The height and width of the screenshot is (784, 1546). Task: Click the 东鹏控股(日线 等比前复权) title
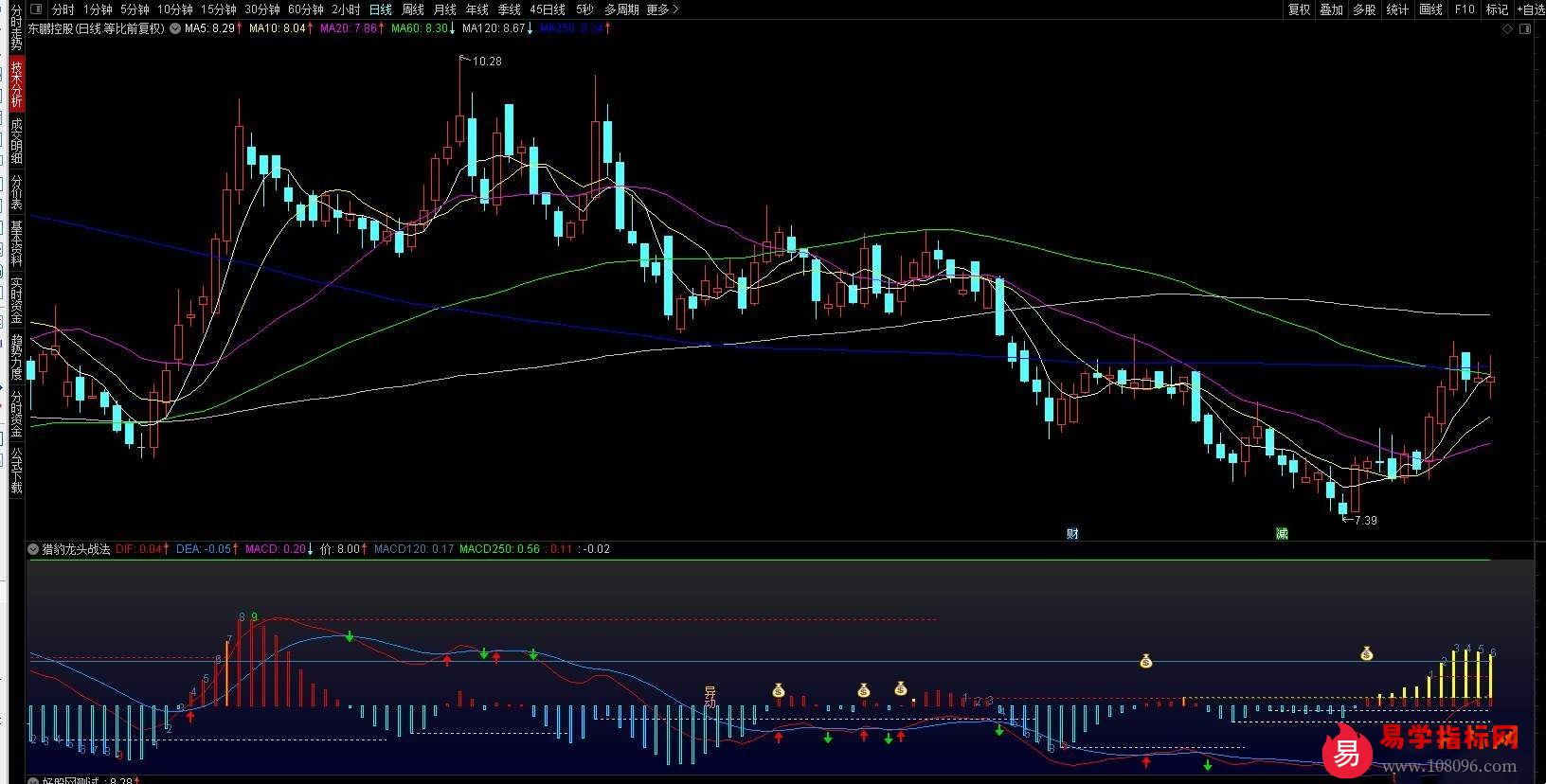tap(96, 28)
